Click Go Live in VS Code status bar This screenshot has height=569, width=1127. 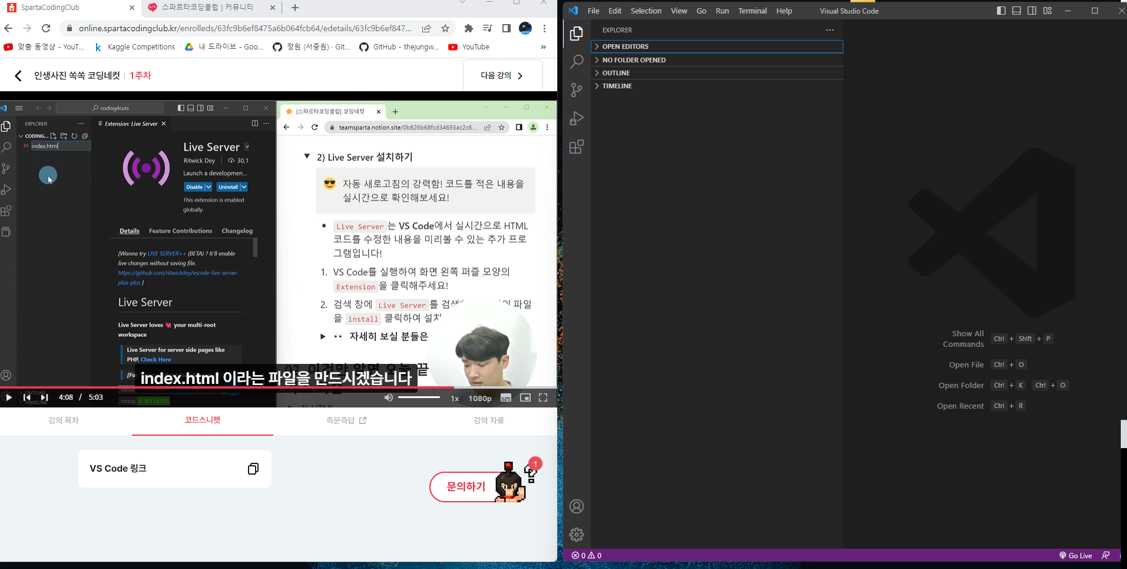pos(1075,555)
